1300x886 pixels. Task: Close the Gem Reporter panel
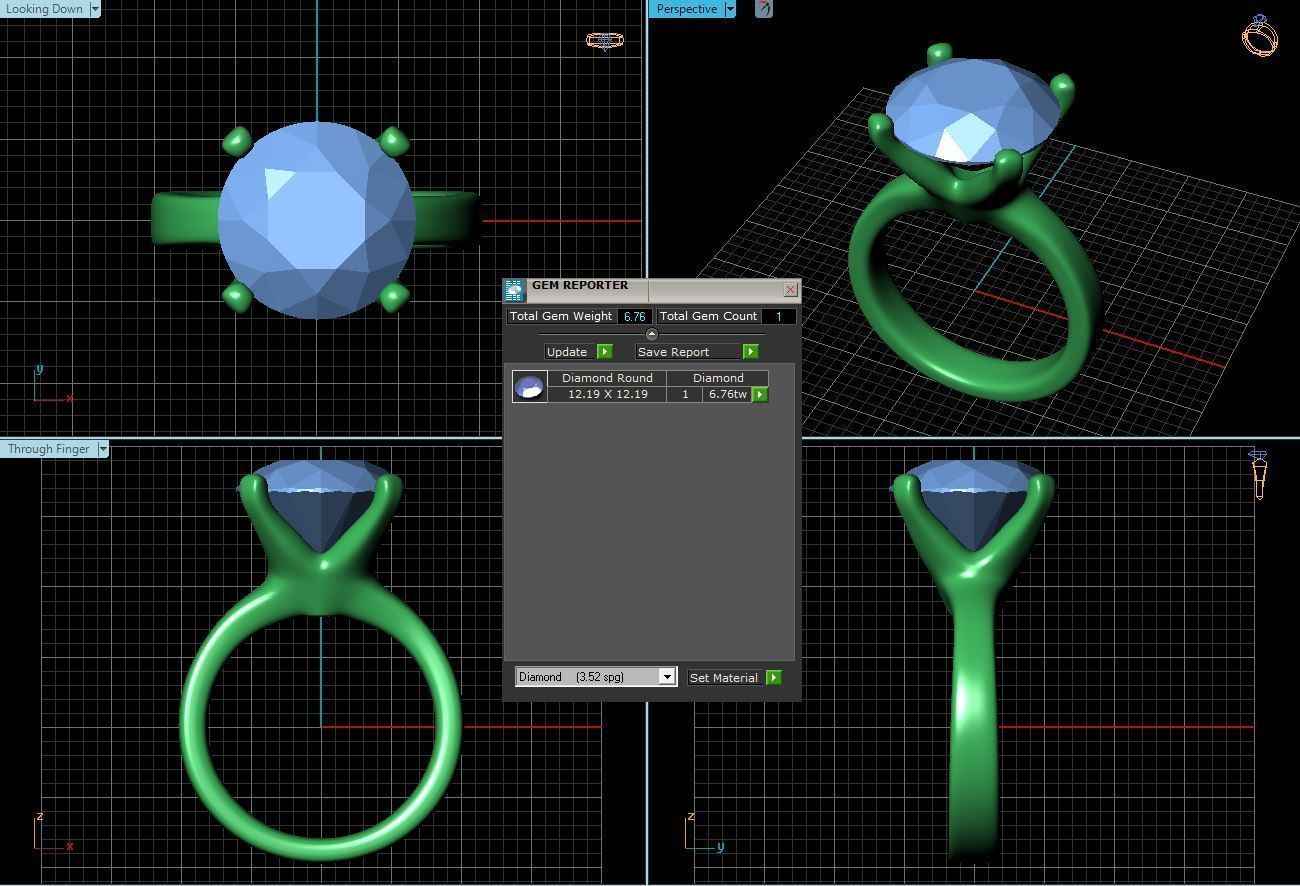(x=790, y=290)
